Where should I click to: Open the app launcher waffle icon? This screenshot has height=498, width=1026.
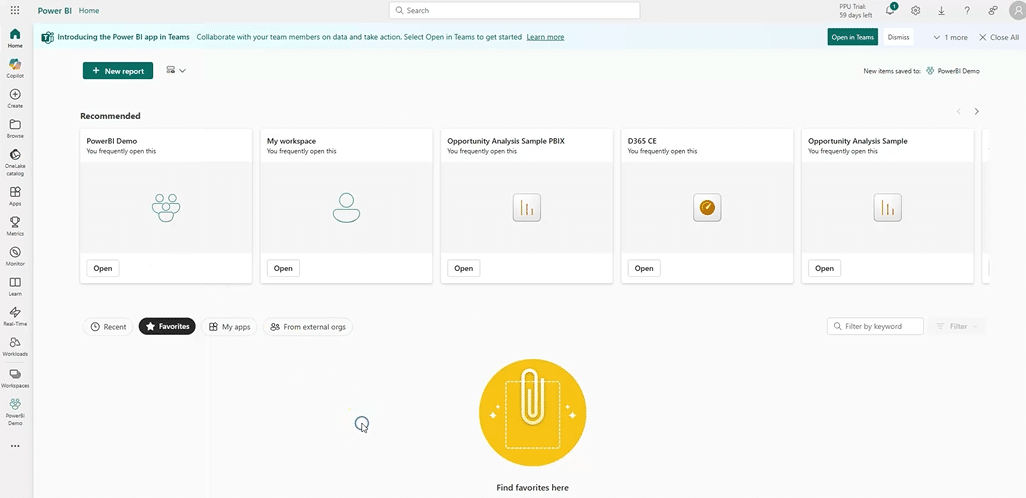pos(15,10)
